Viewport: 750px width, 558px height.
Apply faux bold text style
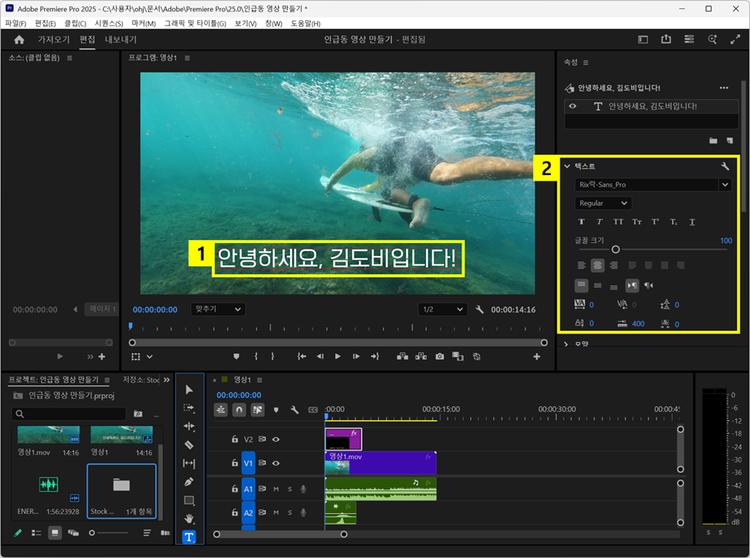click(x=582, y=221)
